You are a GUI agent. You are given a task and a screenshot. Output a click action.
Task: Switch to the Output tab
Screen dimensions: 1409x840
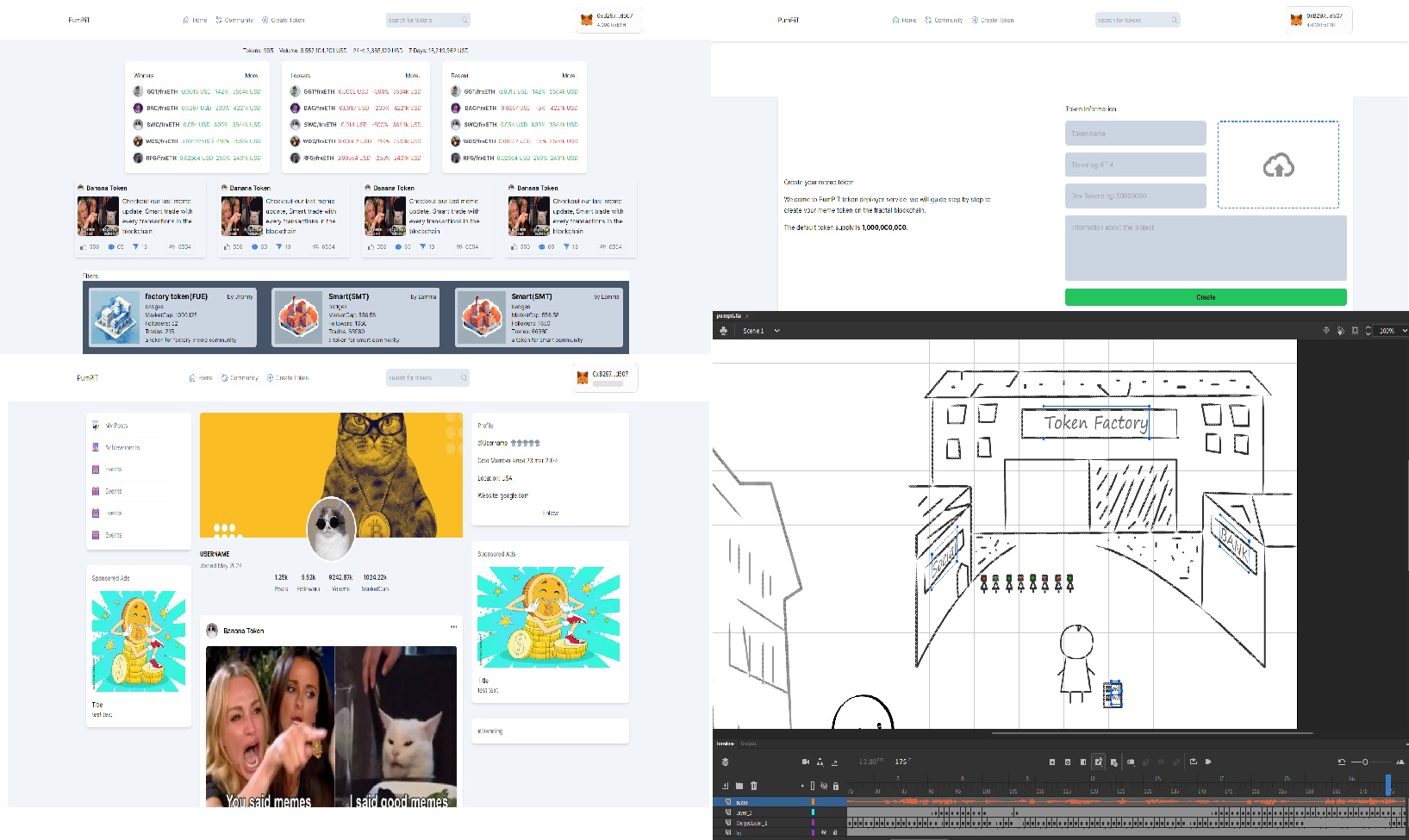tap(748, 744)
